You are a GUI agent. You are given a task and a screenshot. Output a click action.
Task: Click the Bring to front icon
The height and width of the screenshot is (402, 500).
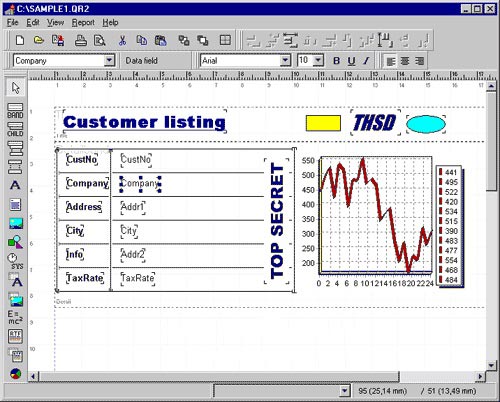pyautogui.click(x=184, y=41)
